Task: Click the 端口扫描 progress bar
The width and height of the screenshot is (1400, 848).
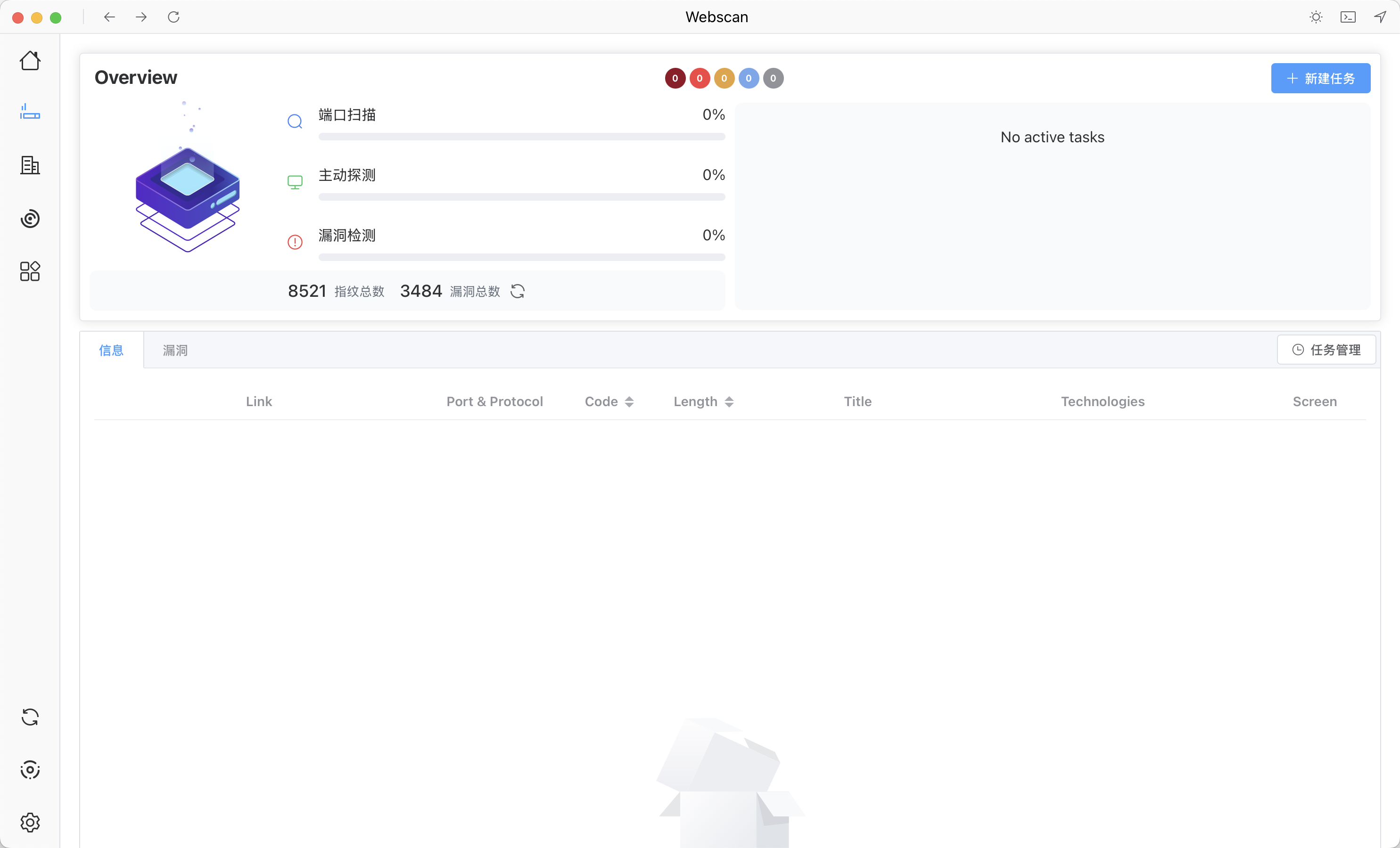Action: tap(522, 137)
